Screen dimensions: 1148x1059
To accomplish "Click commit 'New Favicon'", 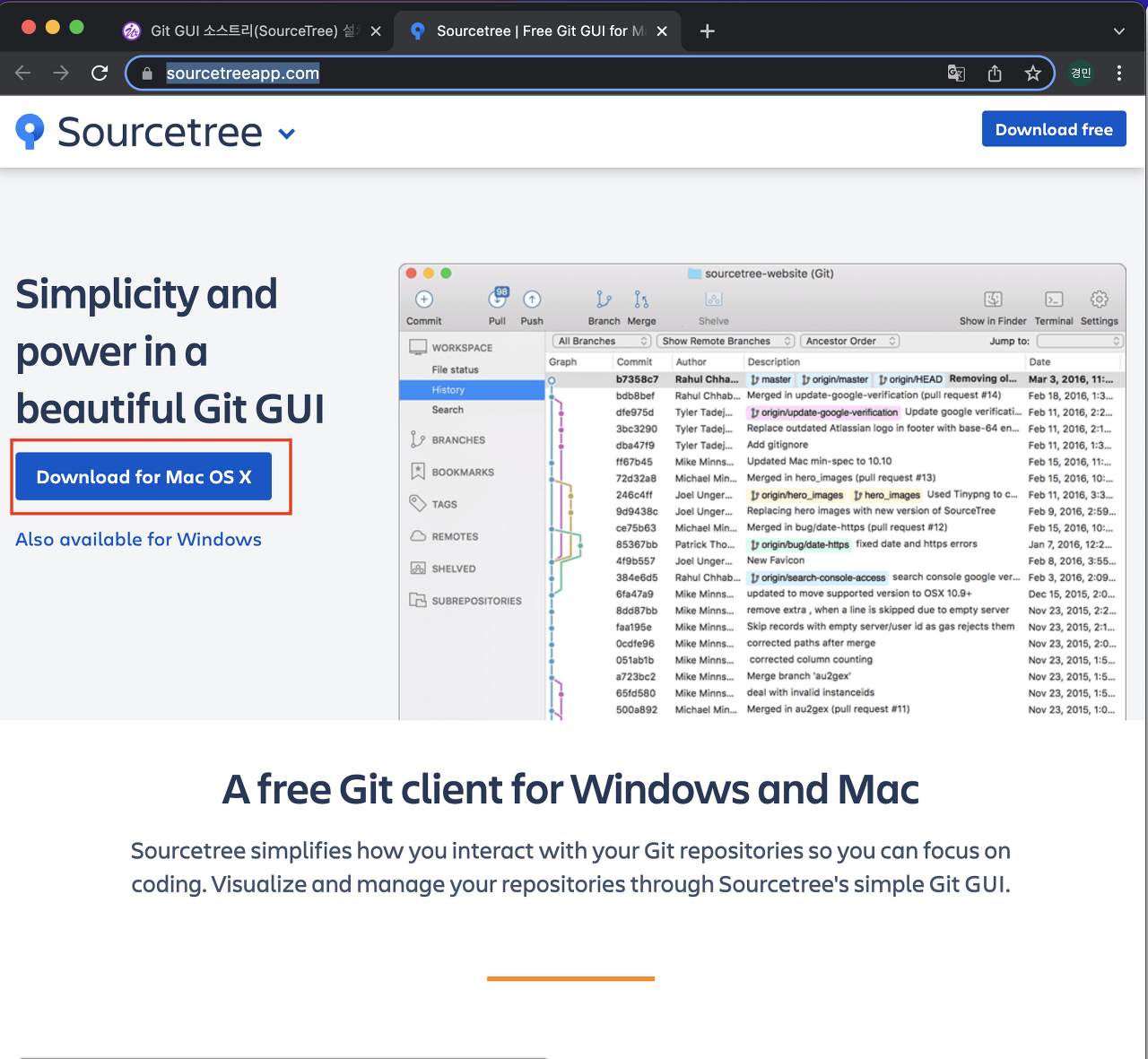I will (x=776, y=560).
